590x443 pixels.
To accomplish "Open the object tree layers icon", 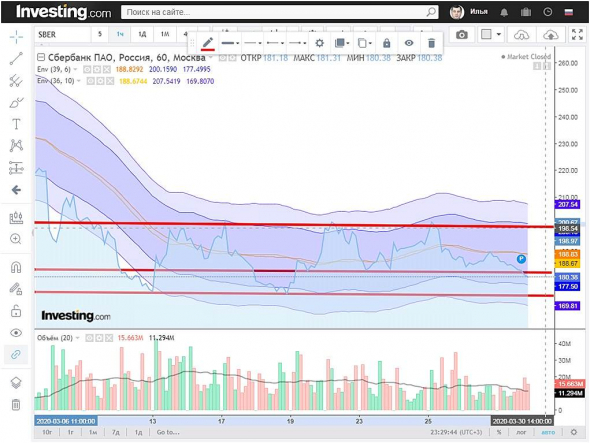I will [16, 383].
